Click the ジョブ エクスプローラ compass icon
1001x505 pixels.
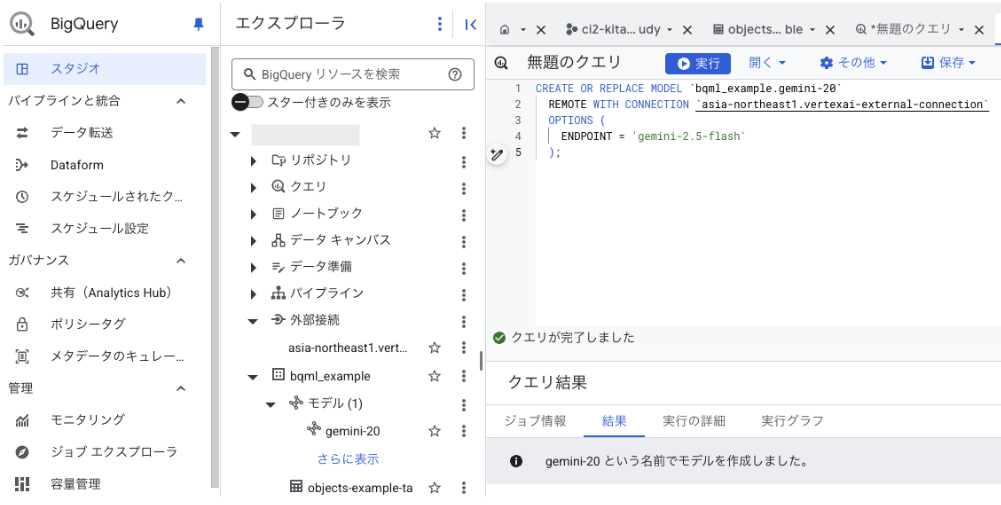tap(22, 452)
